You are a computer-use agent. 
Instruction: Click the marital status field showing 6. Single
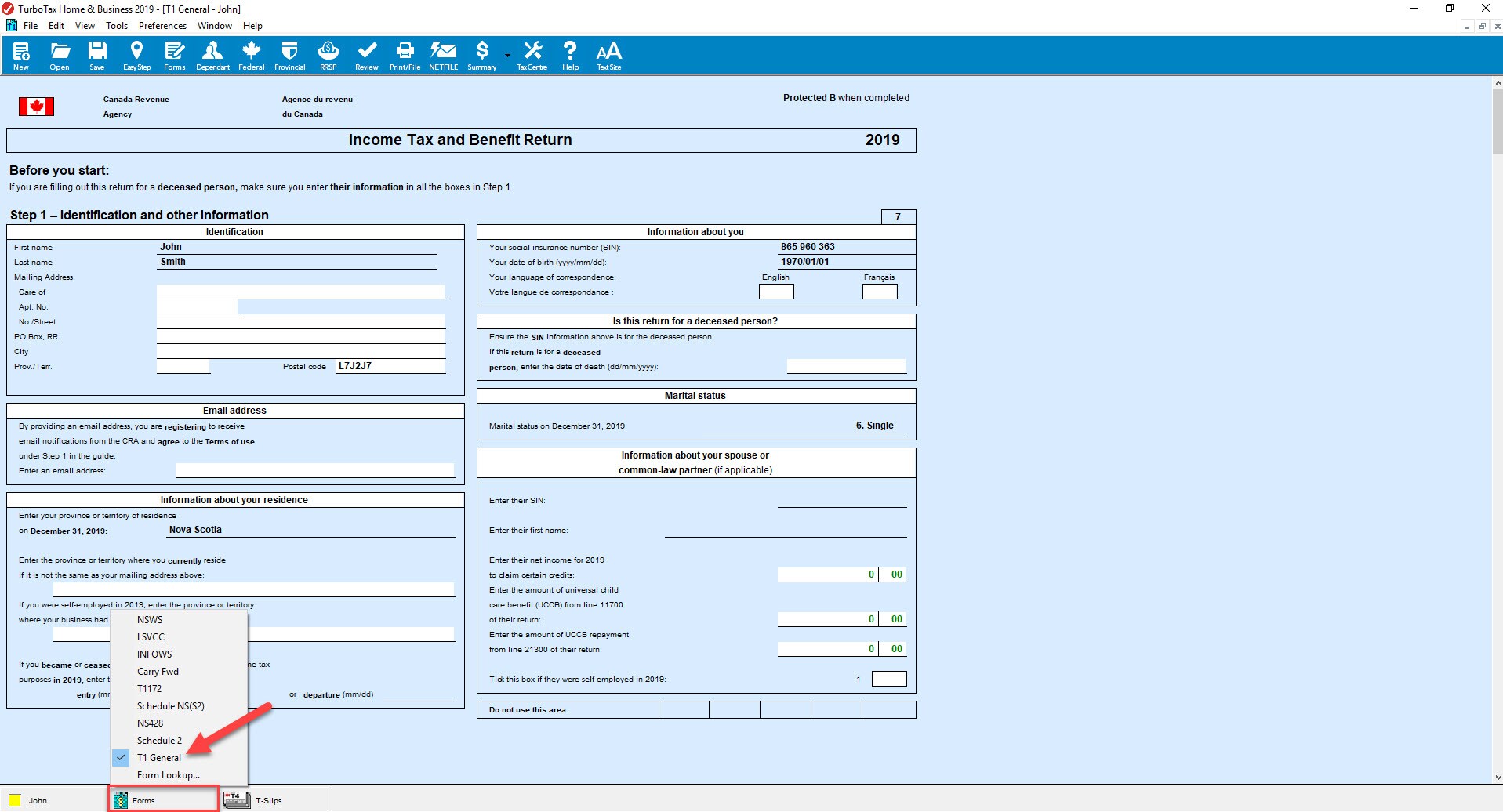tap(804, 426)
